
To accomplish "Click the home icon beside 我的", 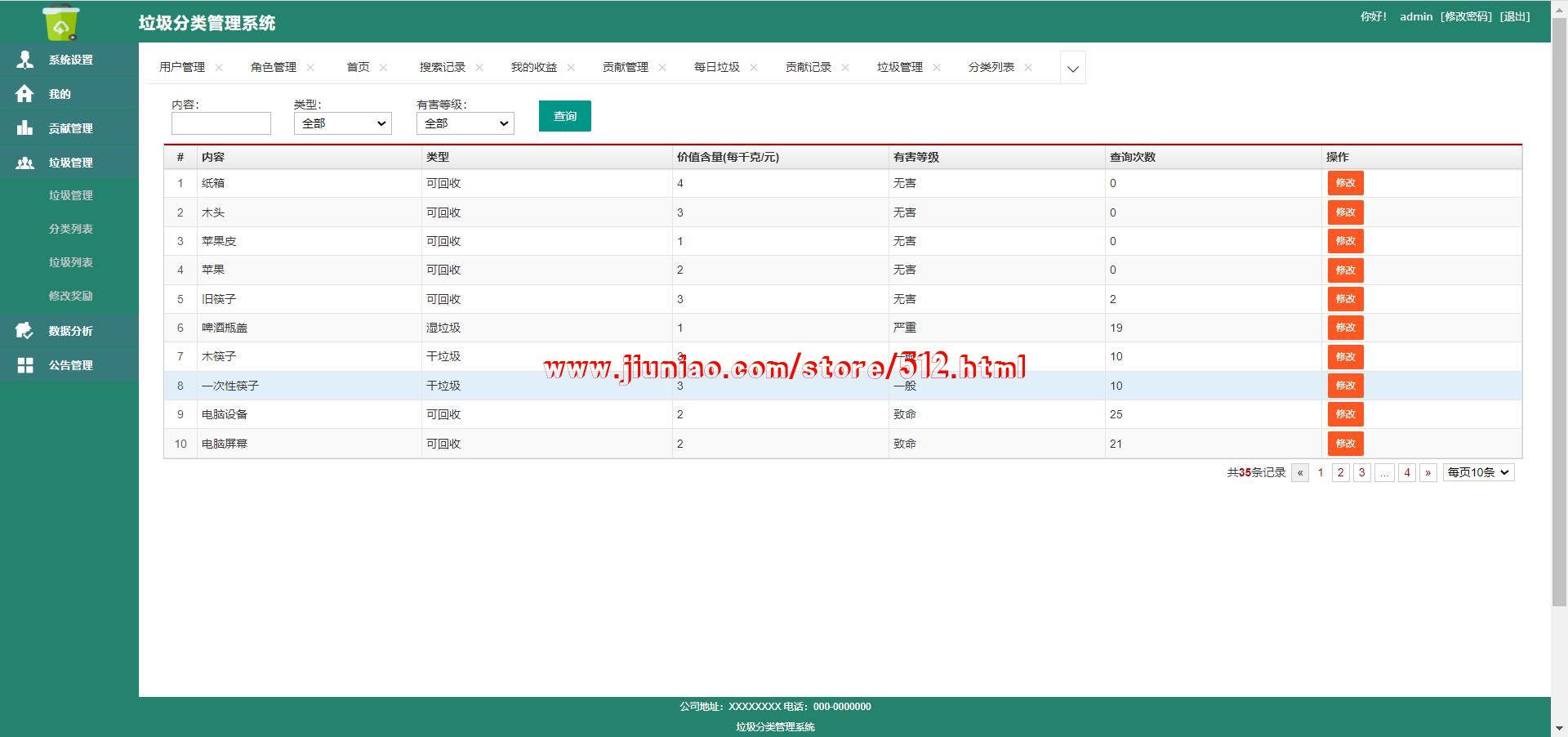I will pos(25,94).
